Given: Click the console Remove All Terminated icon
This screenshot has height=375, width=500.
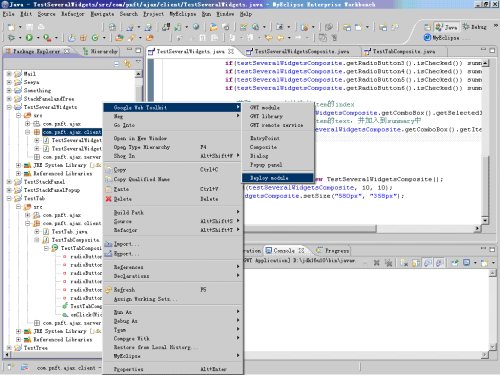Looking at the screenshot, I should click(389, 263).
